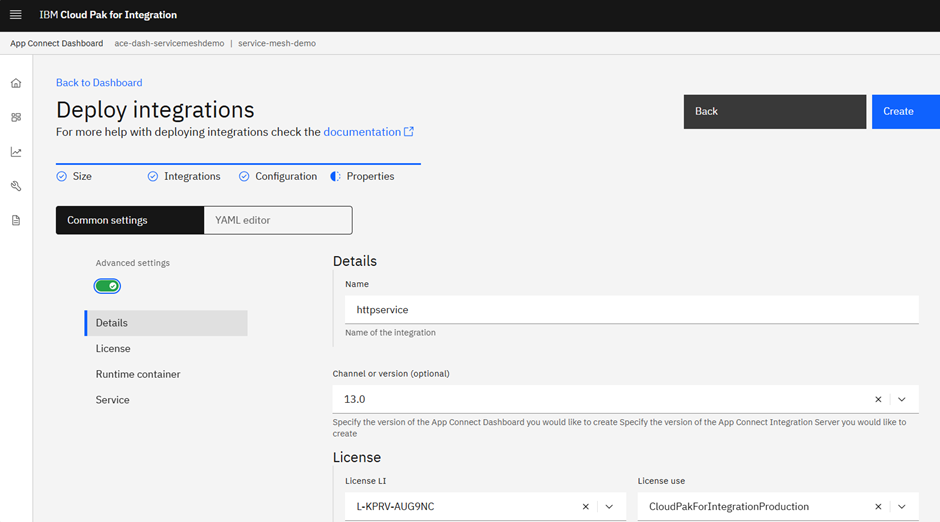
Task: Toggle the Advanced settings switch off
Action: [x=107, y=286]
